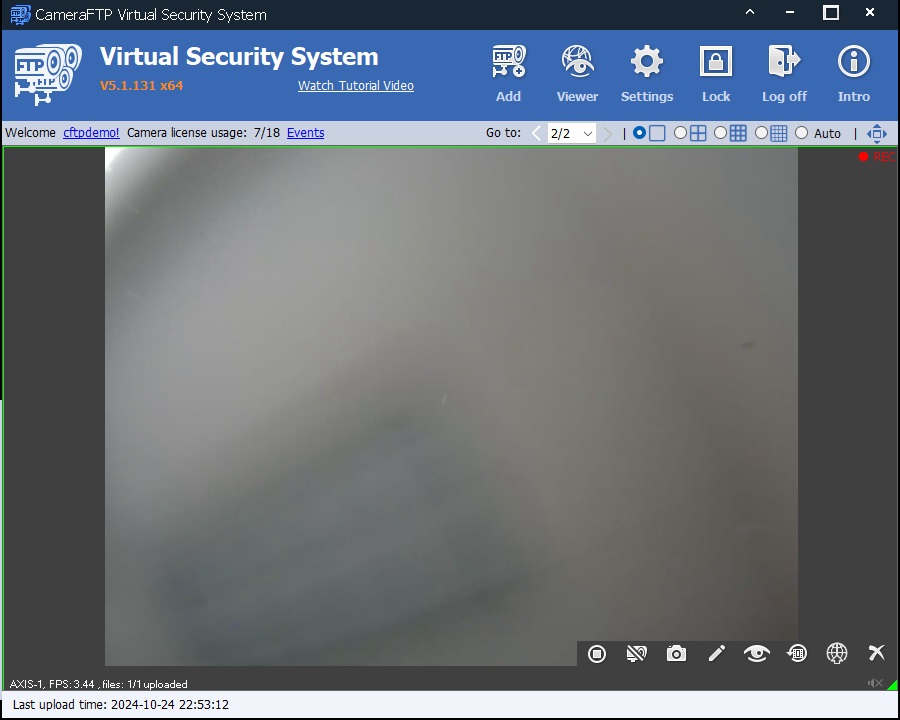The width and height of the screenshot is (900, 720).
Task: Select the Auto layout radio button
Action: (x=801, y=133)
